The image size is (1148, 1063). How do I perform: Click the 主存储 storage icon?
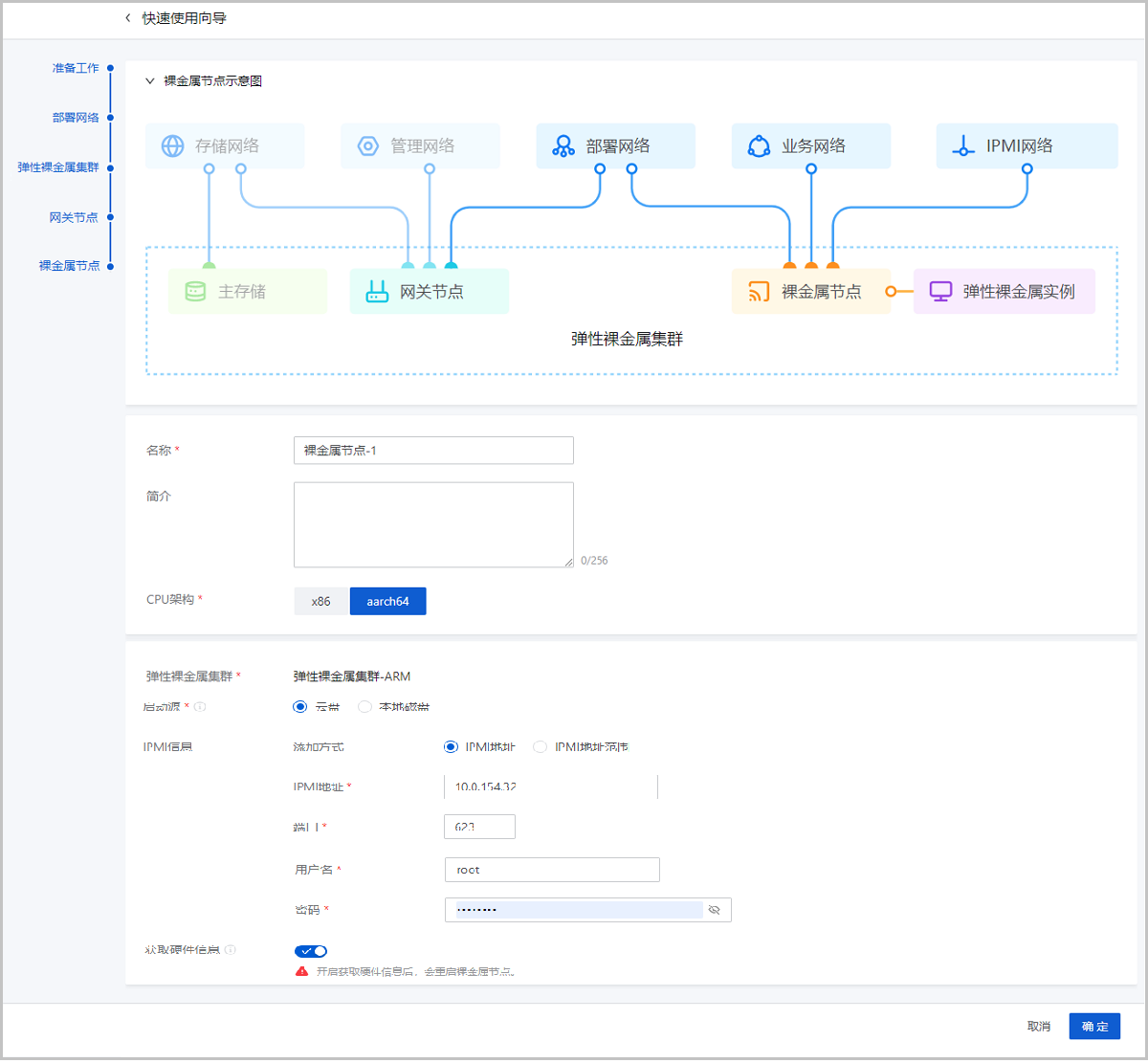tap(193, 291)
